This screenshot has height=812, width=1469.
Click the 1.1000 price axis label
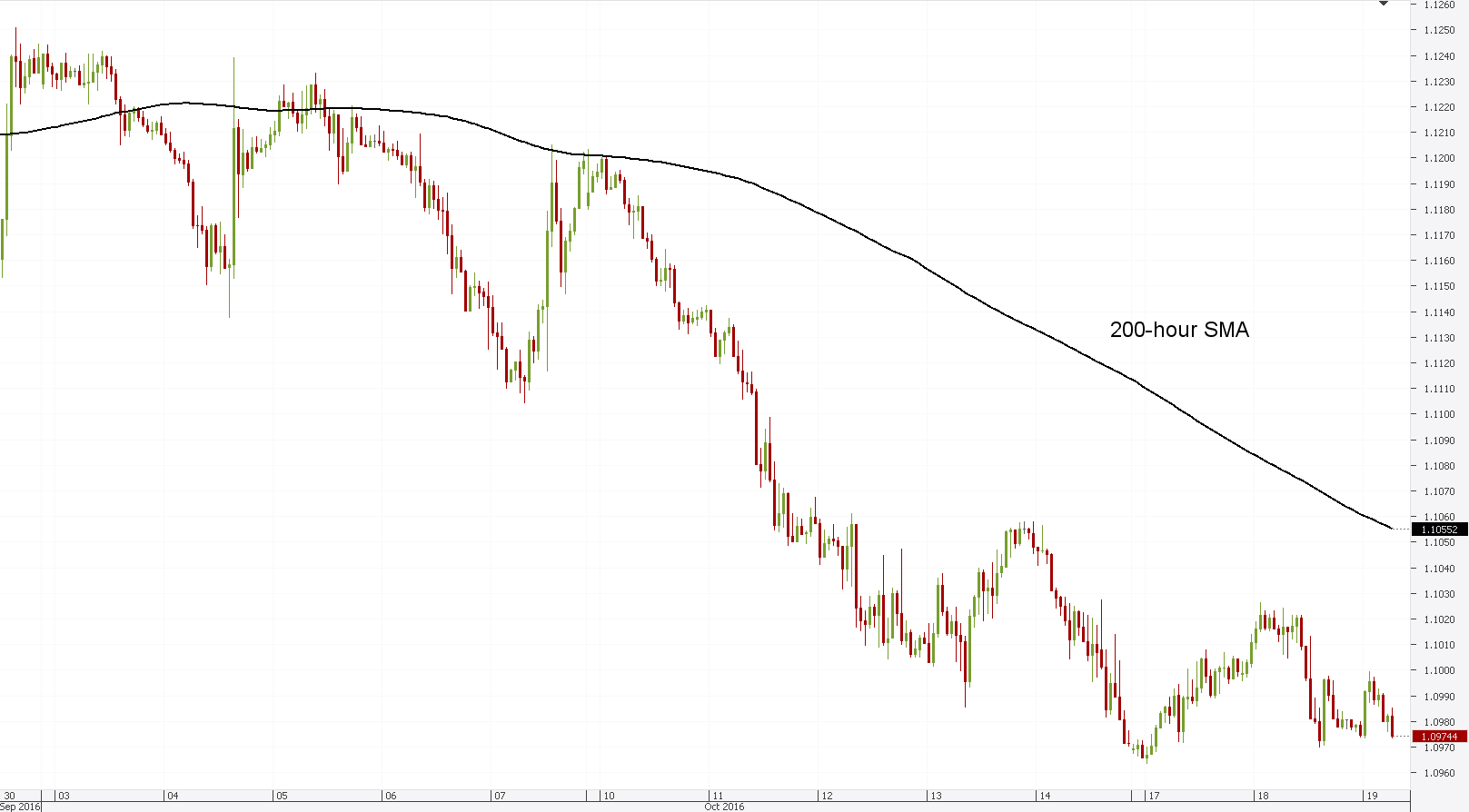coord(1439,670)
